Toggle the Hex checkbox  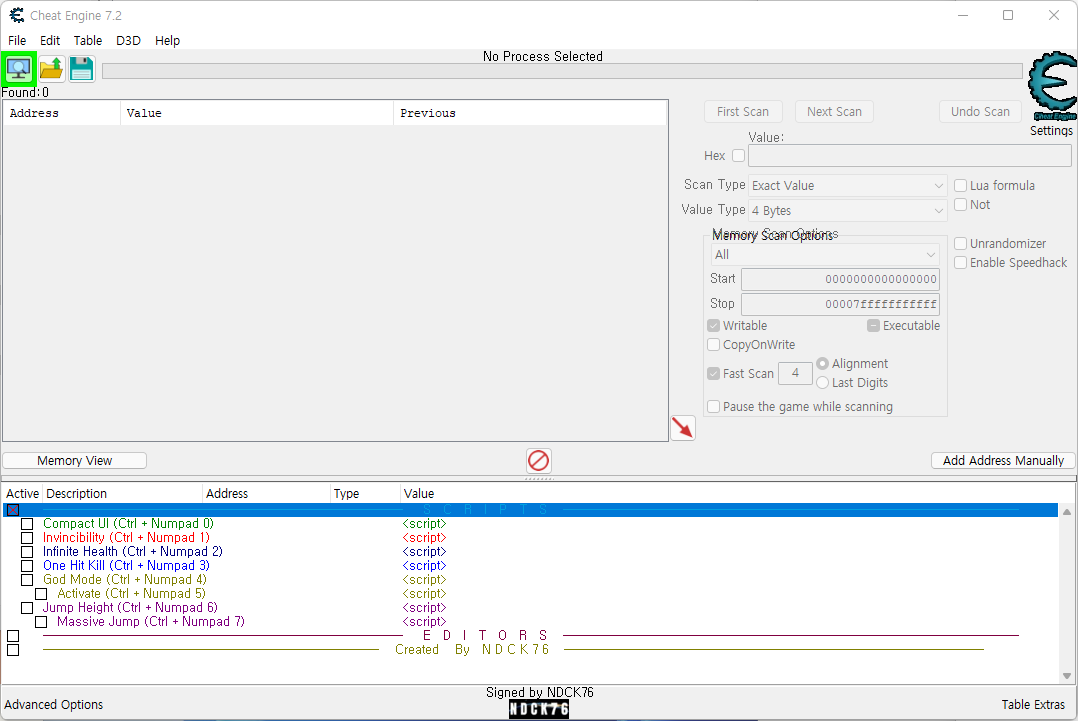coord(738,156)
